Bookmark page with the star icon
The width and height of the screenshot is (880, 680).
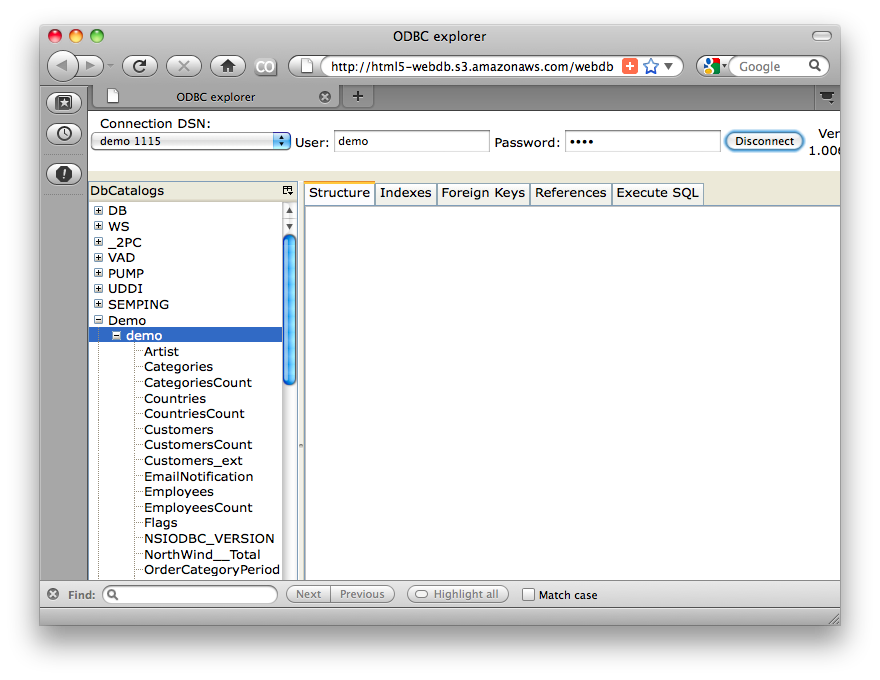[x=651, y=66]
